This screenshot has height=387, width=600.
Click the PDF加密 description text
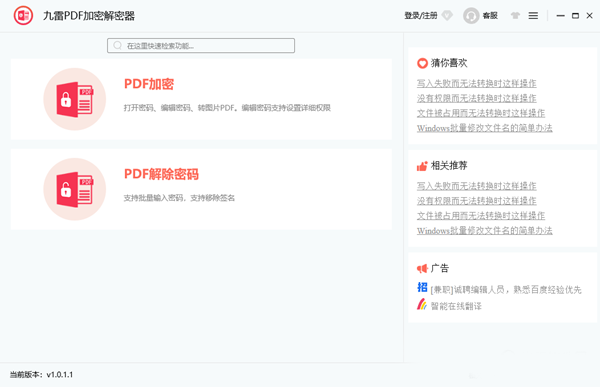click(x=227, y=108)
